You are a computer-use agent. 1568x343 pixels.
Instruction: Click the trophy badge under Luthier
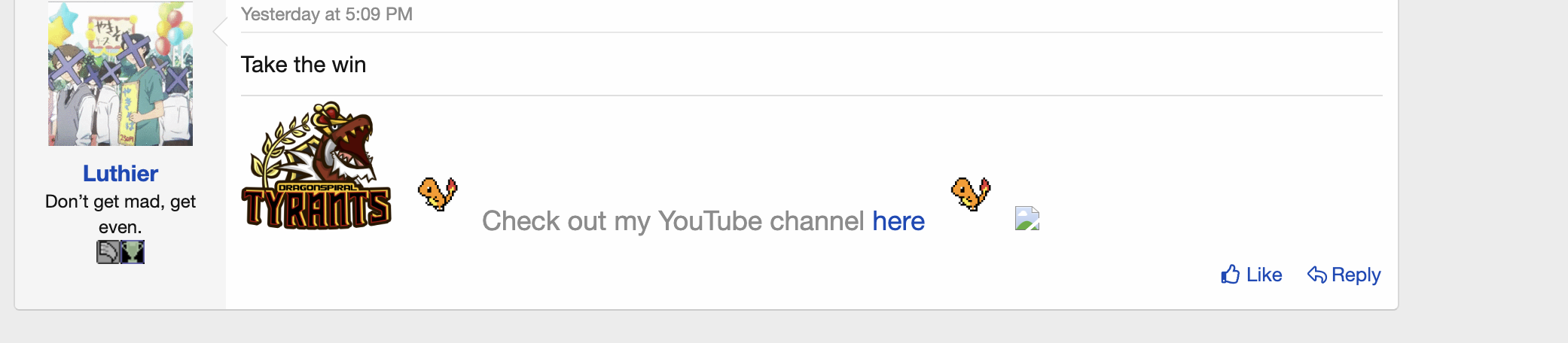pyautogui.click(x=133, y=252)
